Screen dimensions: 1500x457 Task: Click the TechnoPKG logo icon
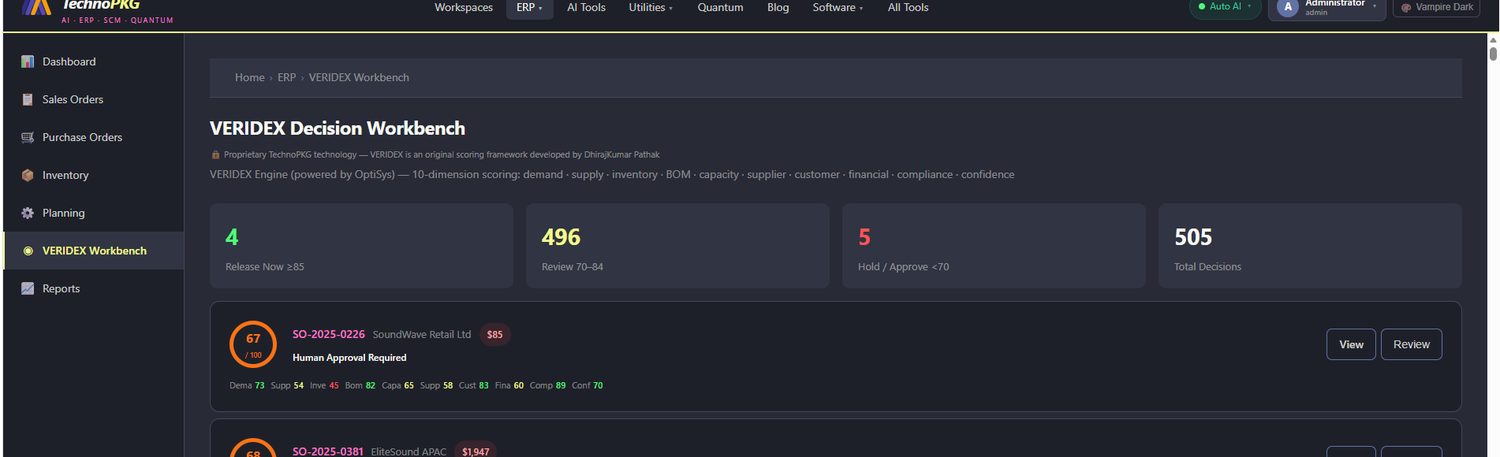tap(37, 6)
